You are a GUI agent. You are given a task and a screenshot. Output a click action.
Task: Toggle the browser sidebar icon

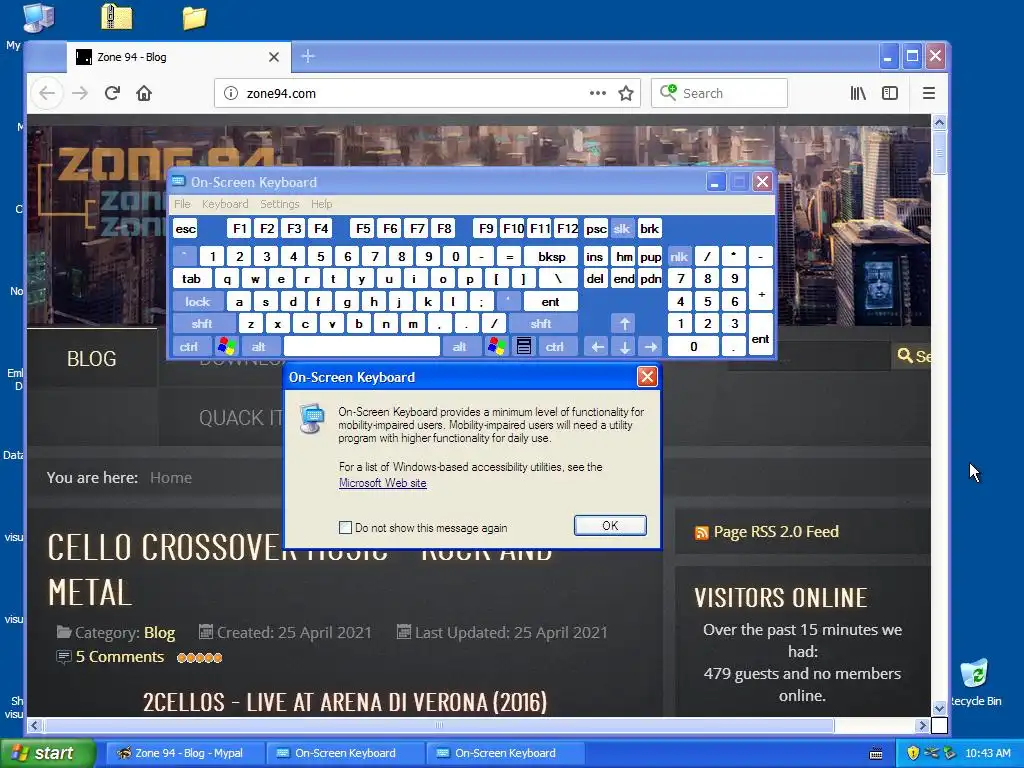[889, 93]
